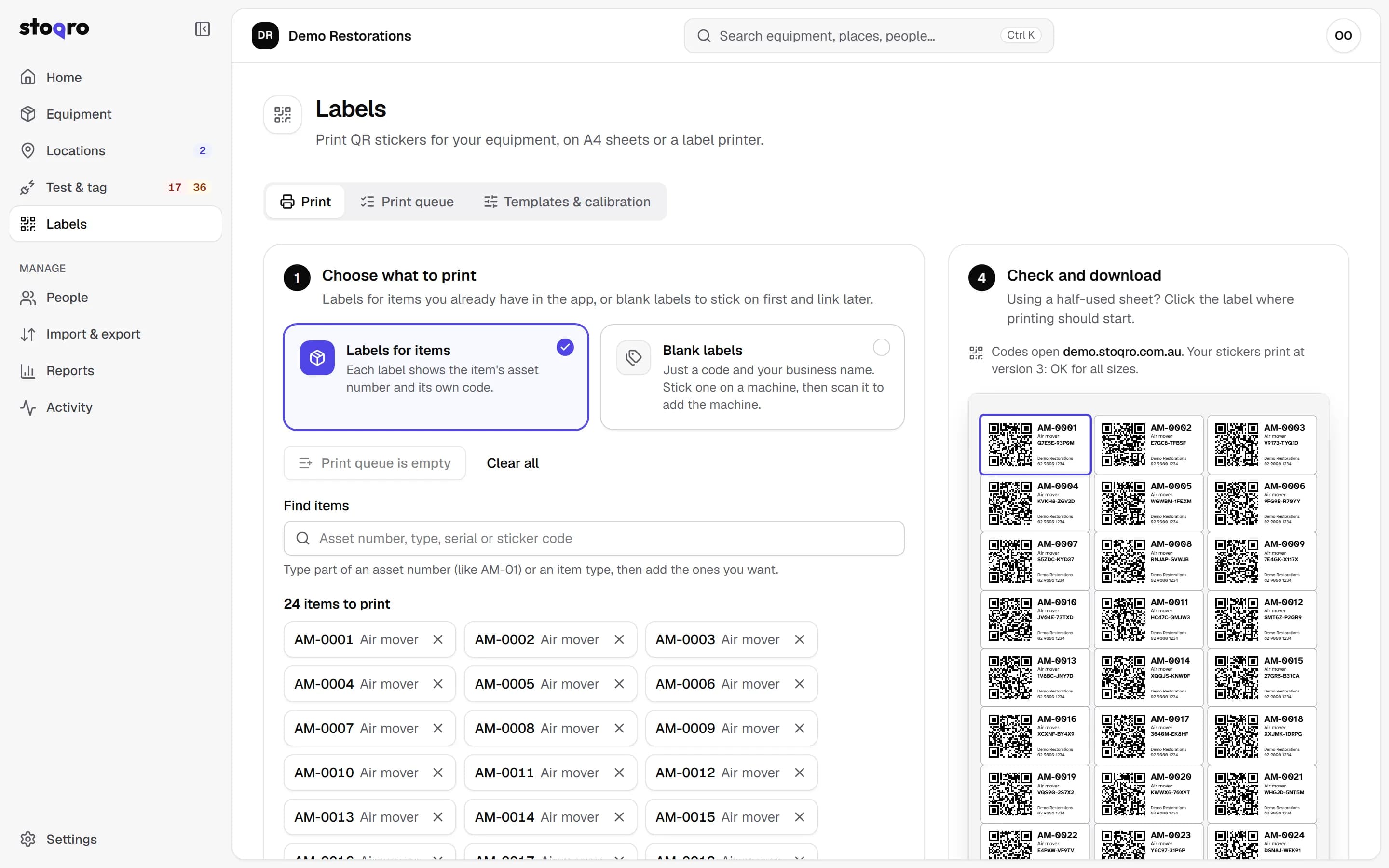Click the Demo Restorations DR workspace badge
The image size is (1389, 868).
point(265,36)
